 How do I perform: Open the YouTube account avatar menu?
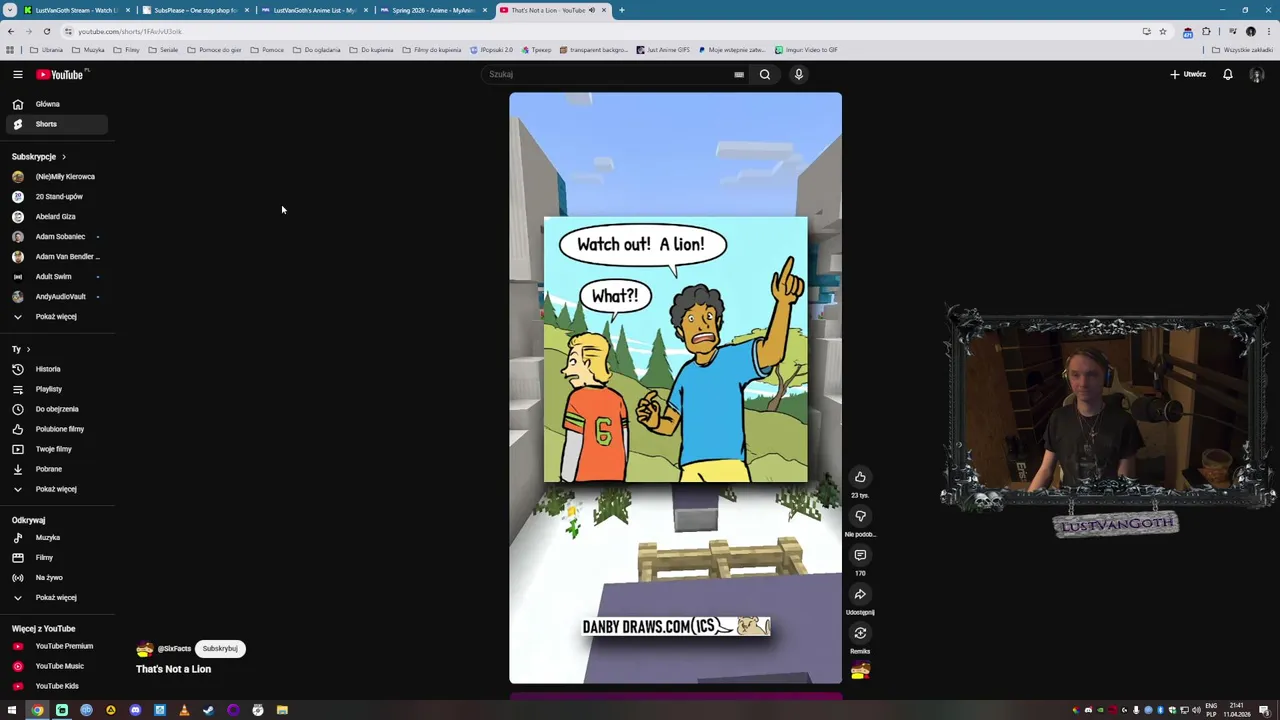(x=1257, y=75)
